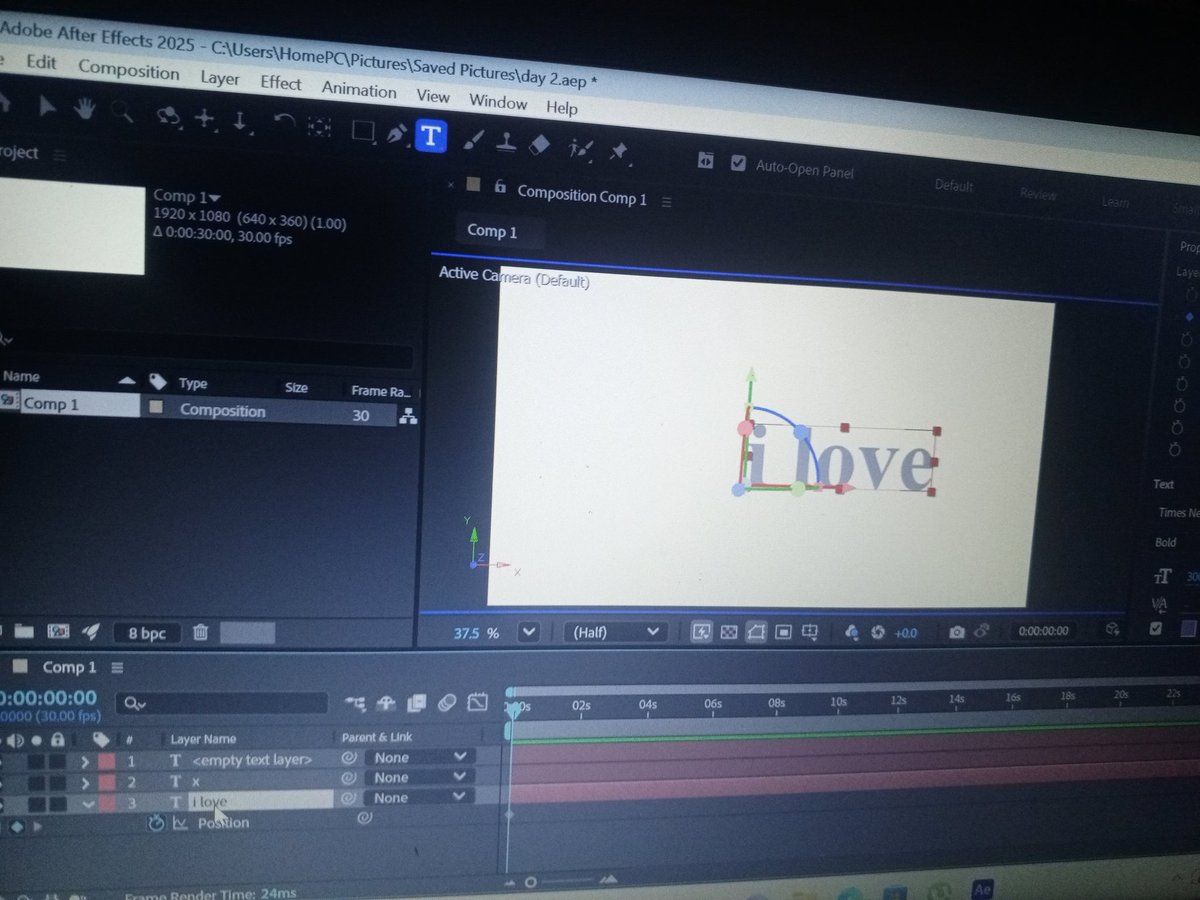Open grid and guide options dropdown
The width and height of the screenshot is (1200, 900).
[810, 632]
